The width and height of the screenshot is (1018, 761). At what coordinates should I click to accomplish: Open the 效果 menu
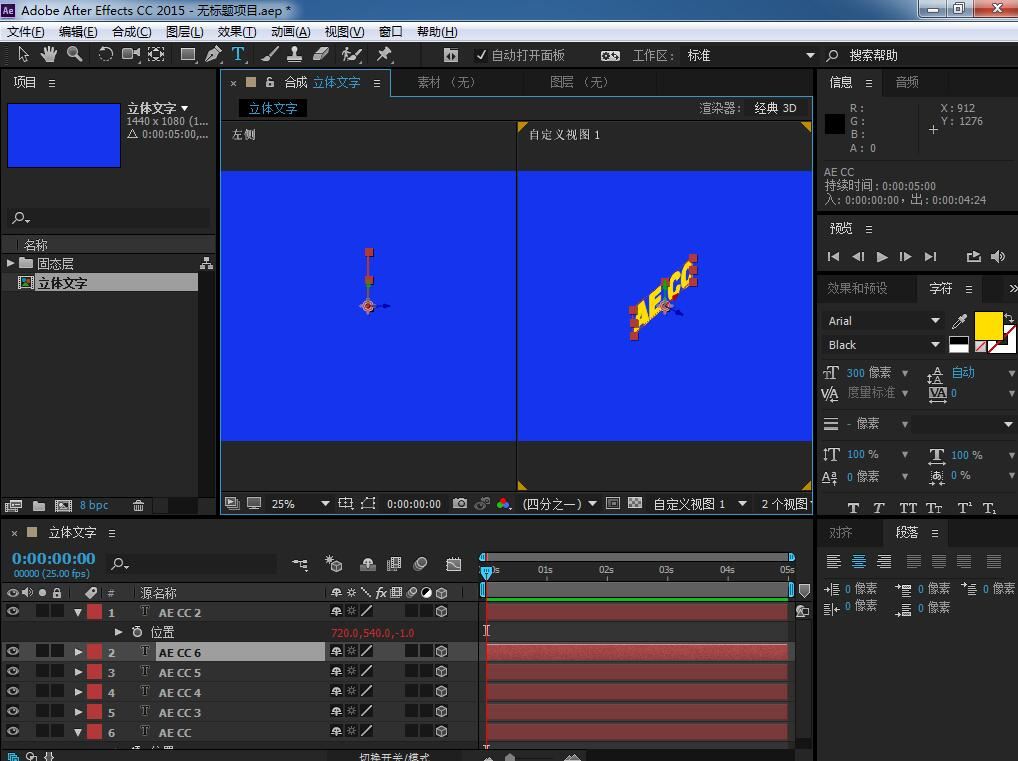pos(236,32)
